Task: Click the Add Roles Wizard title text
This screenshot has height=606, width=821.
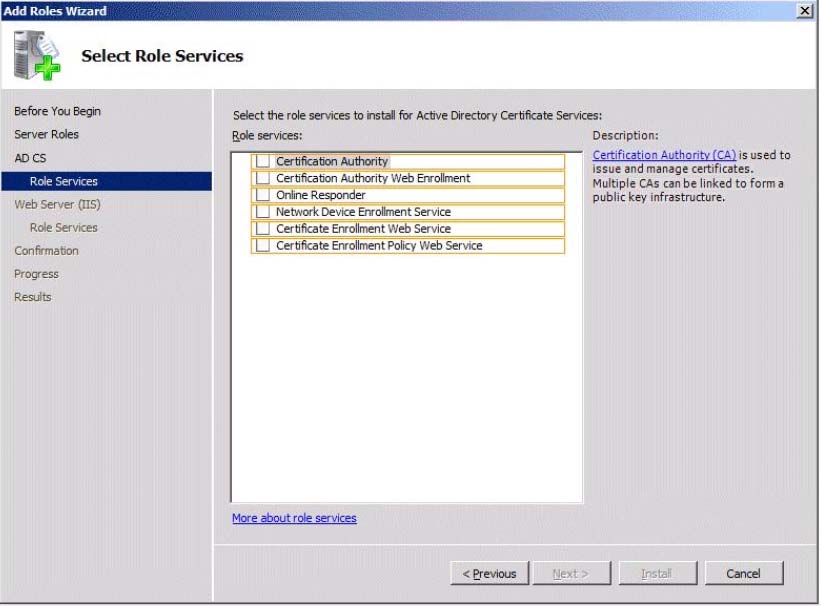Action: [55, 11]
